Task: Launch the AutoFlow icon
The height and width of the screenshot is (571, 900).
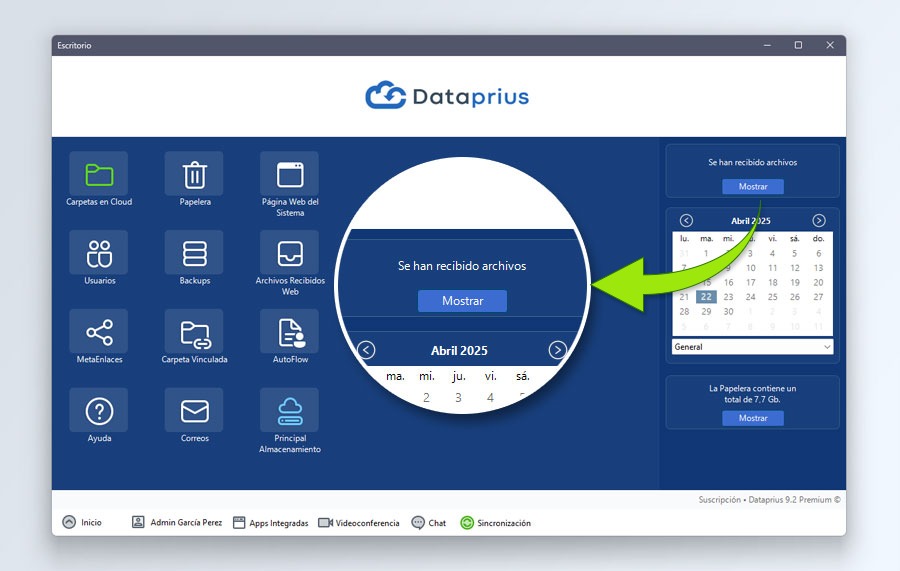Action: click(x=289, y=331)
